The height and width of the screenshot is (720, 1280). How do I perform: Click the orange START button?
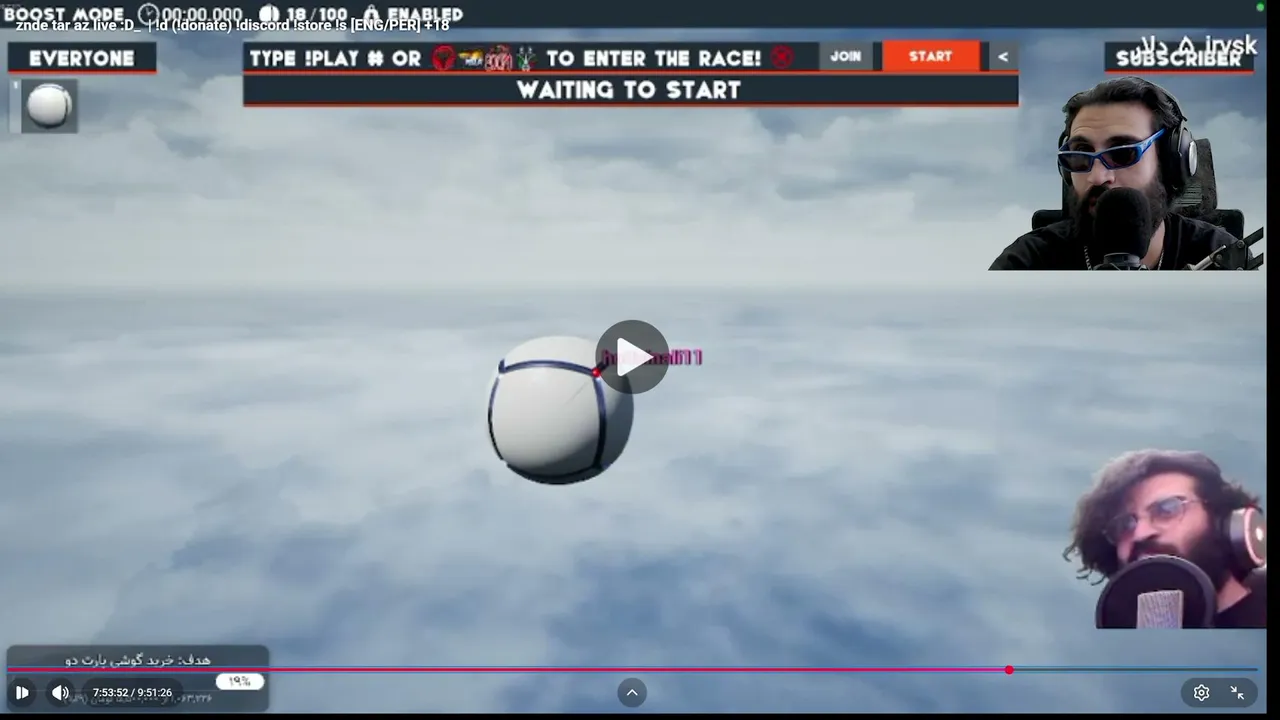point(930,57)
